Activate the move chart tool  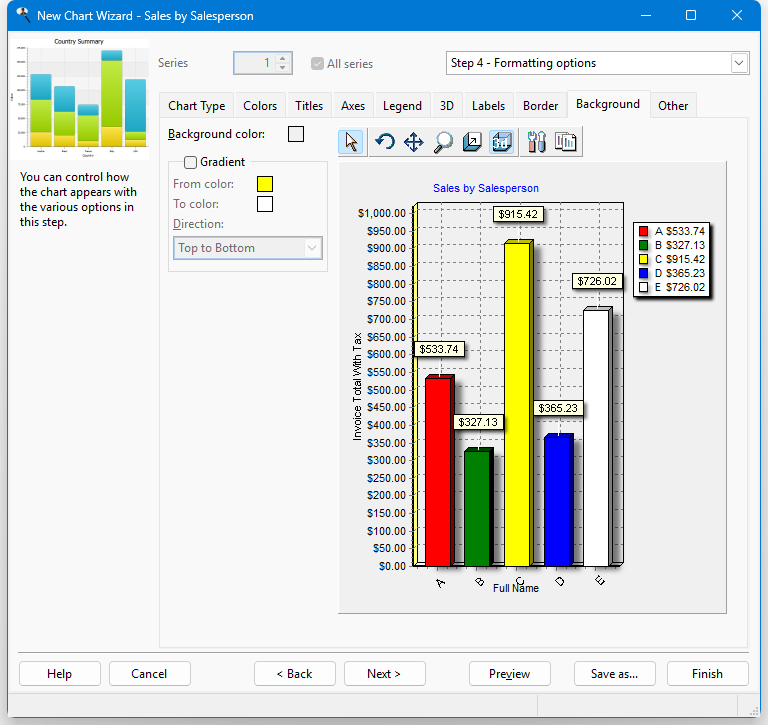414,142
